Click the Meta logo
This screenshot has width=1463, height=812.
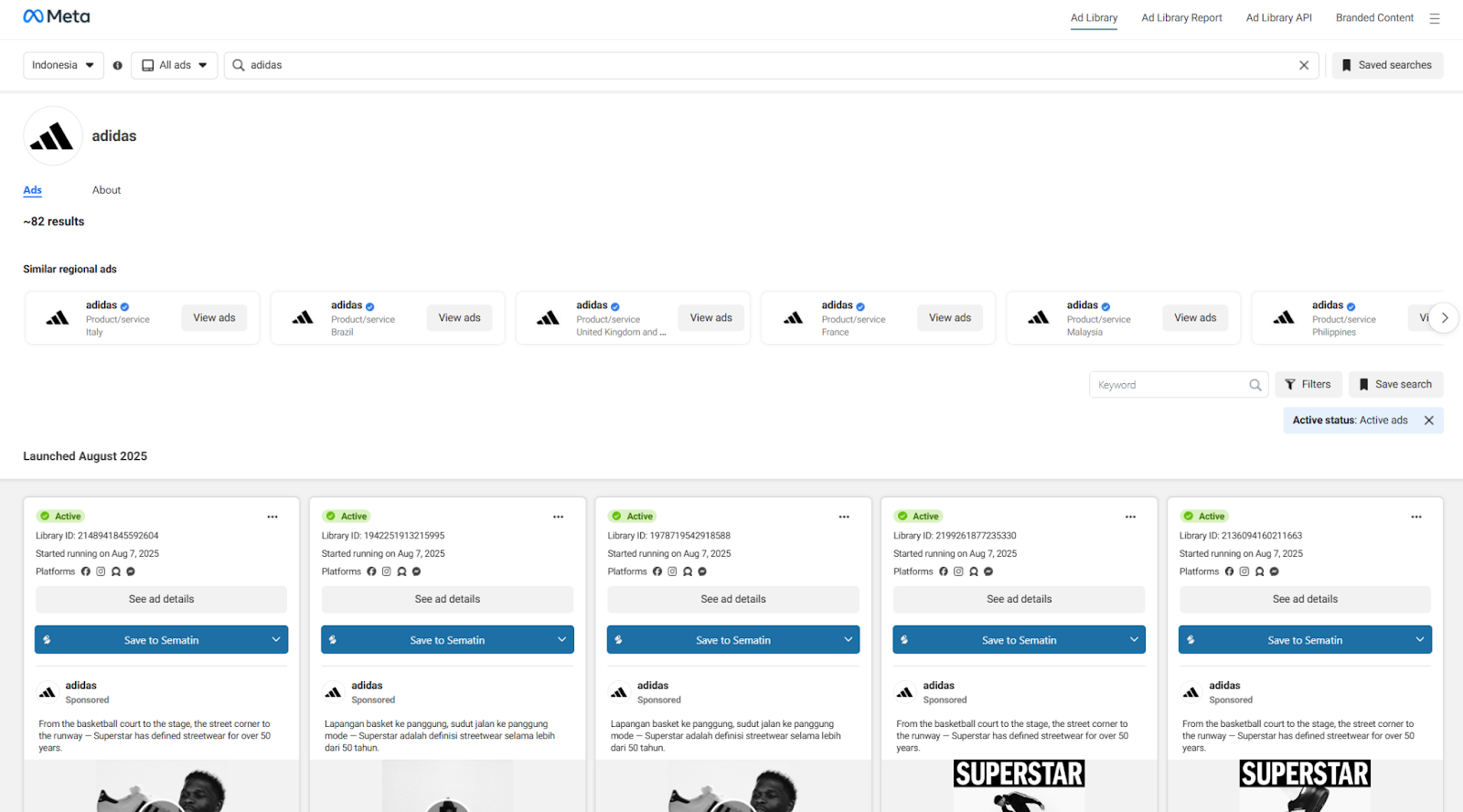[x=57, y=16]
